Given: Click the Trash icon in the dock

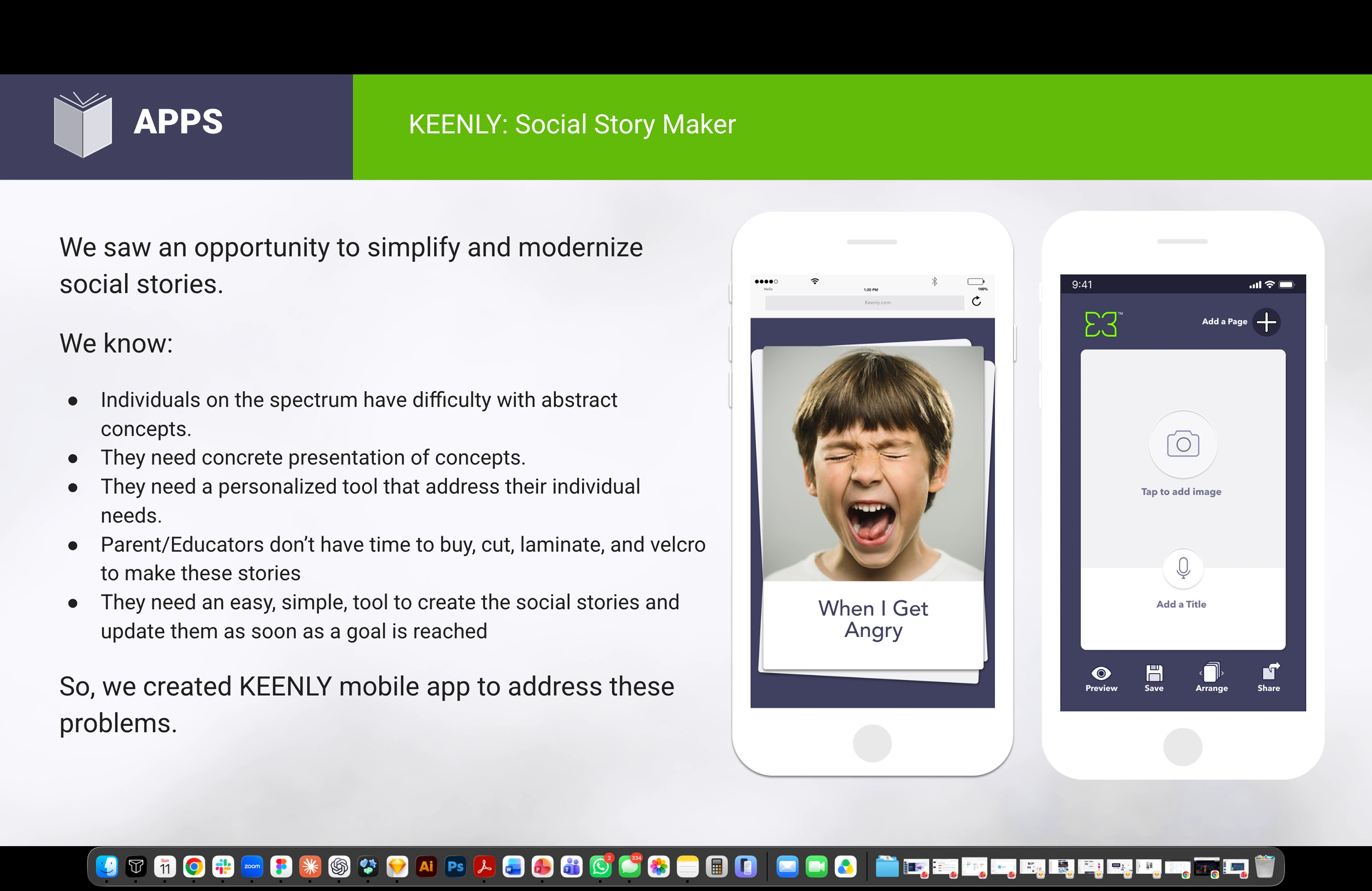Looking at the screenshot, I should pyautogui.click(x=1265, y=866).
